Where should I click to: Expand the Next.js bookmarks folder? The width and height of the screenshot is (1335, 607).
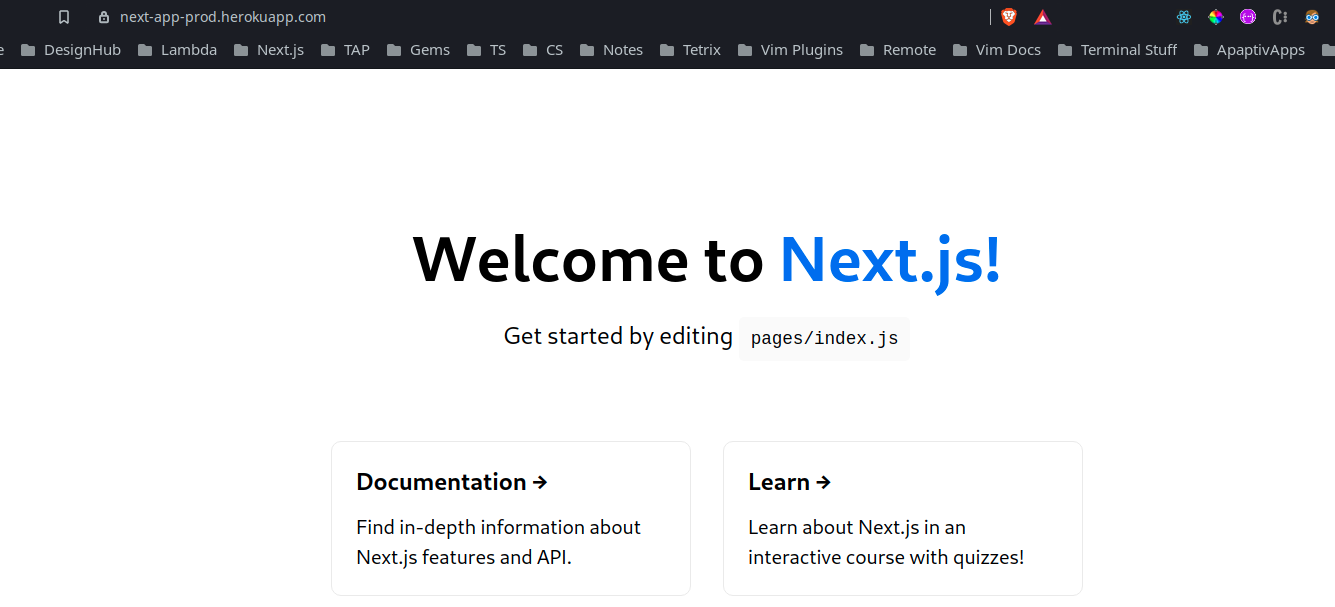coord(269,50)
